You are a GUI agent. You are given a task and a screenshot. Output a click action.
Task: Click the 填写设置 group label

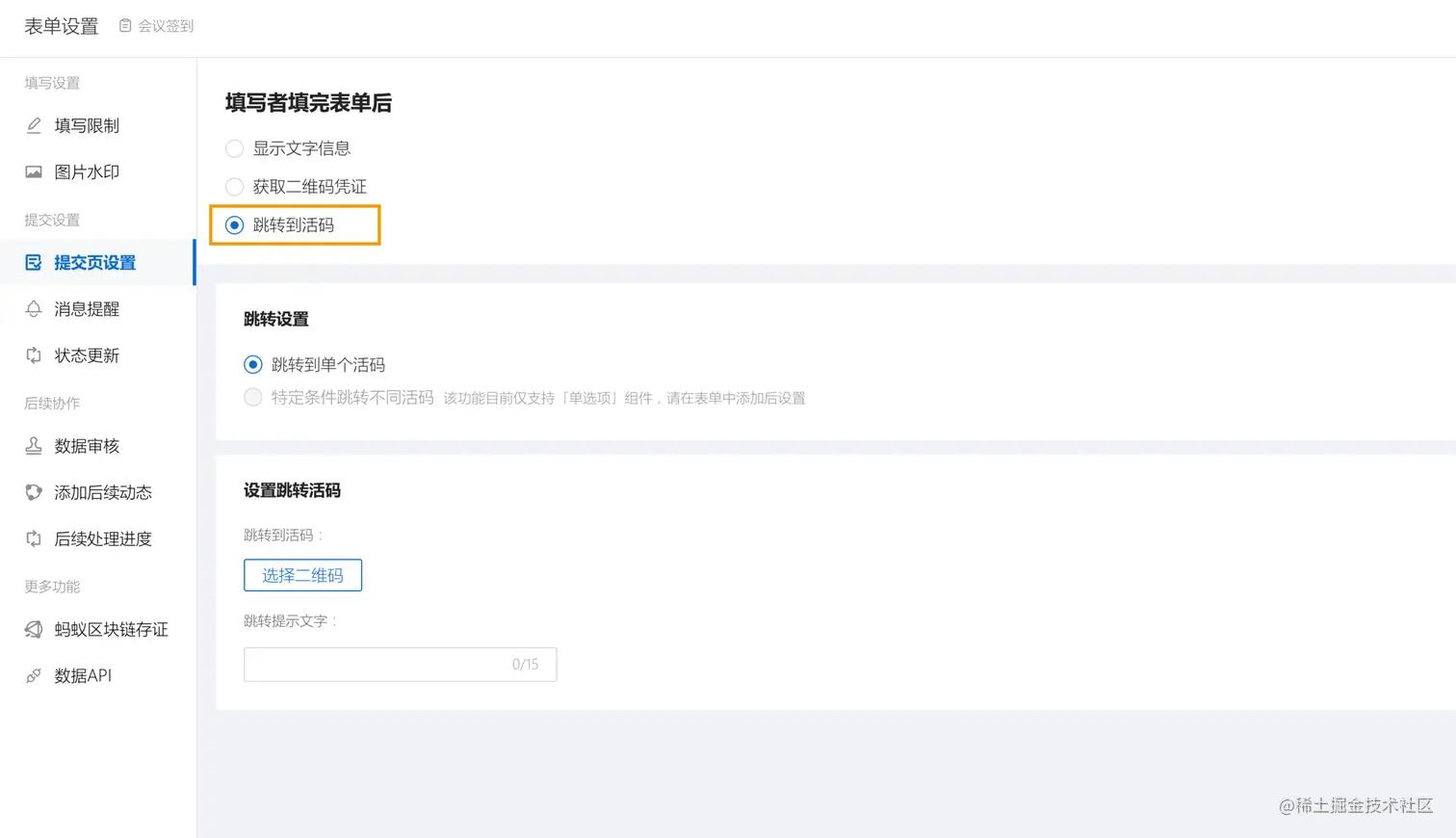pyautogui.click(x=52, y=83)
